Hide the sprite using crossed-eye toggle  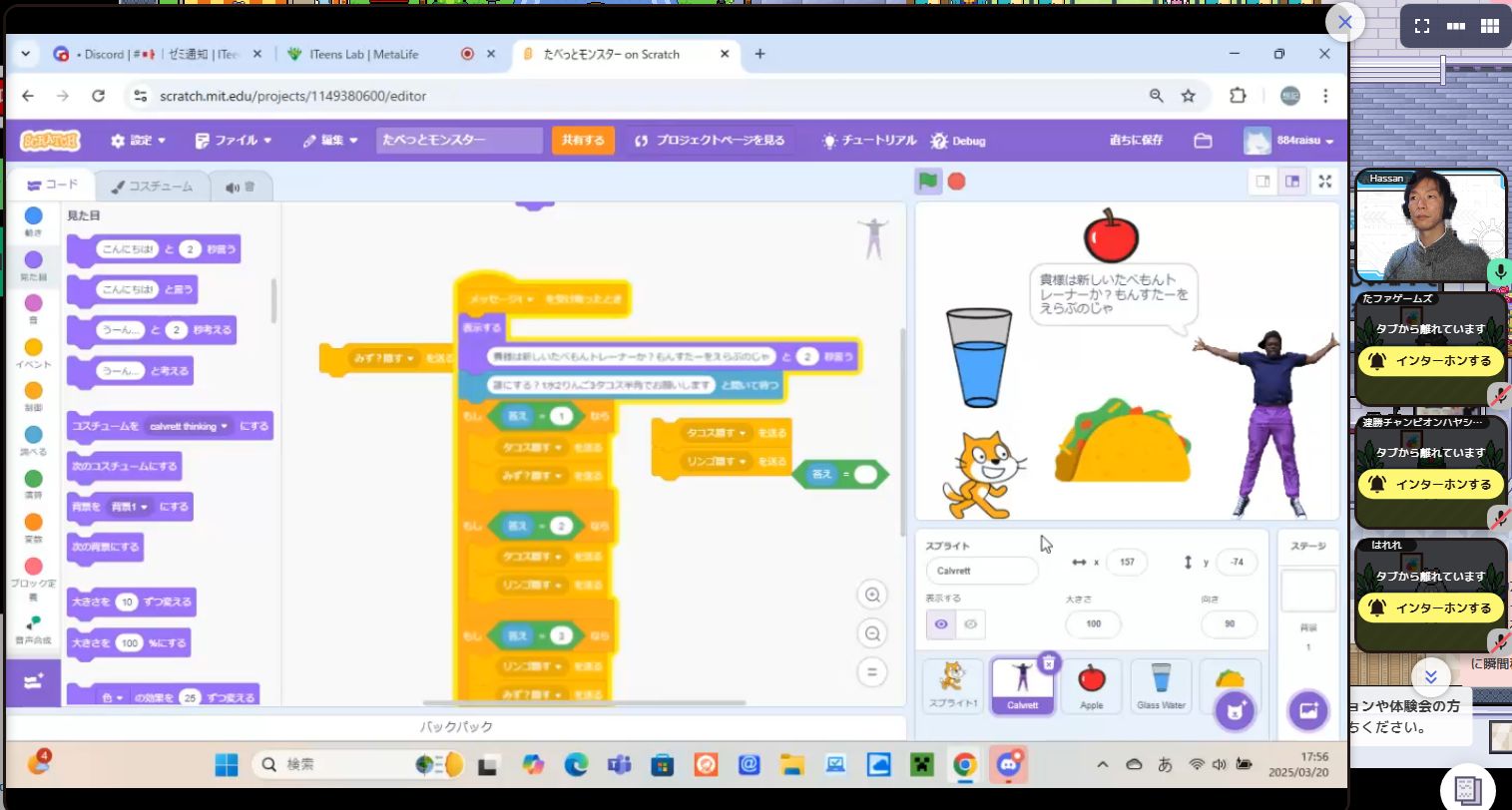point(970,624)
